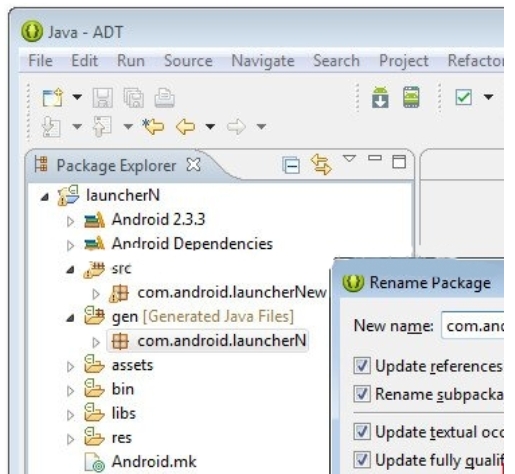
Task: Expand the libs folder
Action: tap(70, 415)
